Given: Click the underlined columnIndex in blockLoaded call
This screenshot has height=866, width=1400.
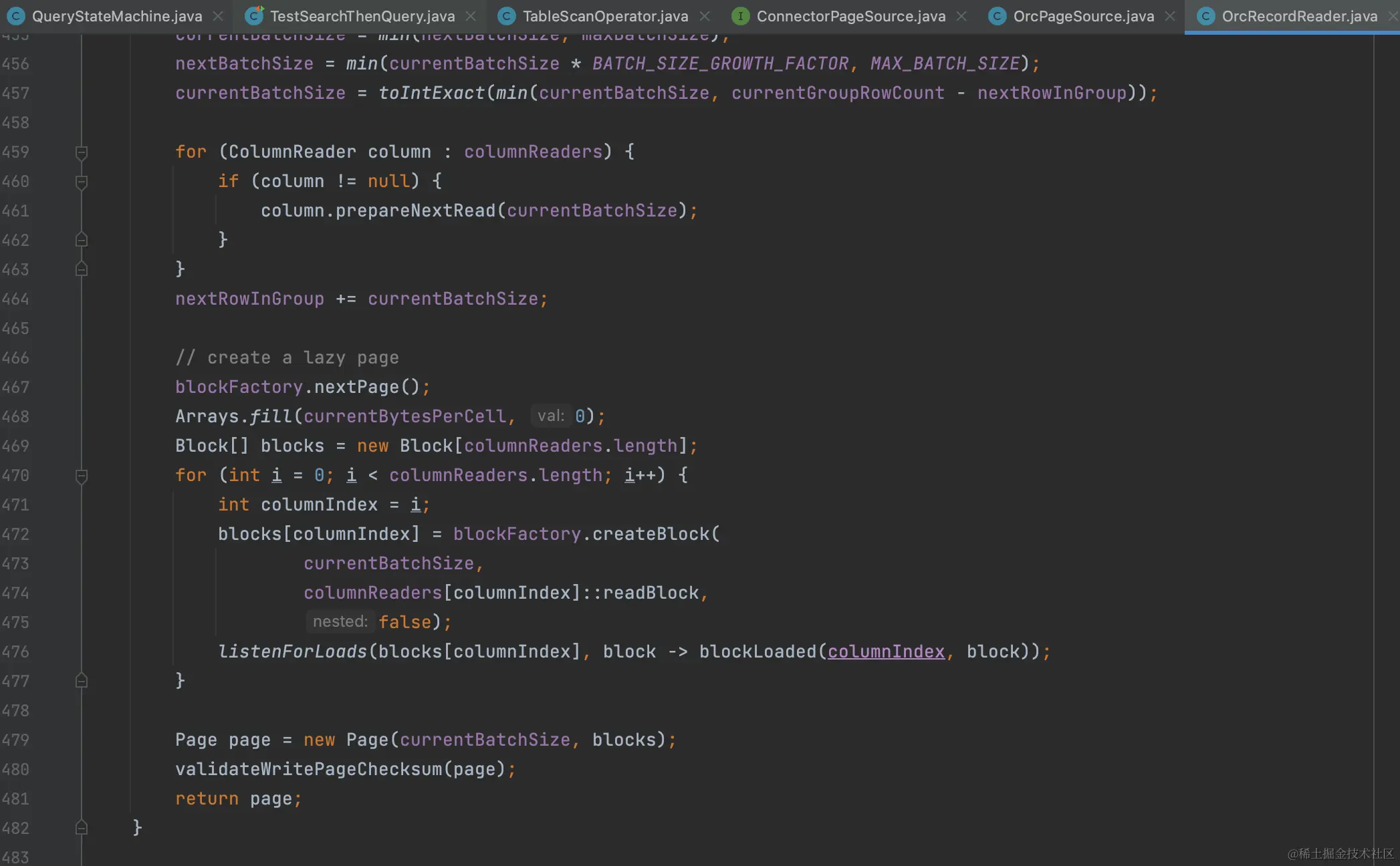Looking at the screenshot, I should (886, 652).
